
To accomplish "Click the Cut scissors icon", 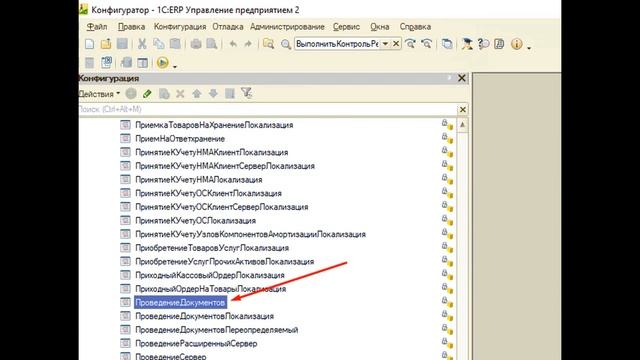I will pyautogui.click(x=142, y=44).
